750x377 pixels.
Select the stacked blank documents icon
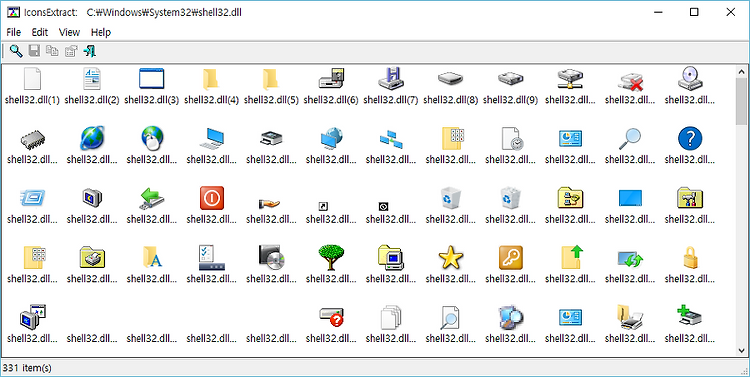pos(391,318)
